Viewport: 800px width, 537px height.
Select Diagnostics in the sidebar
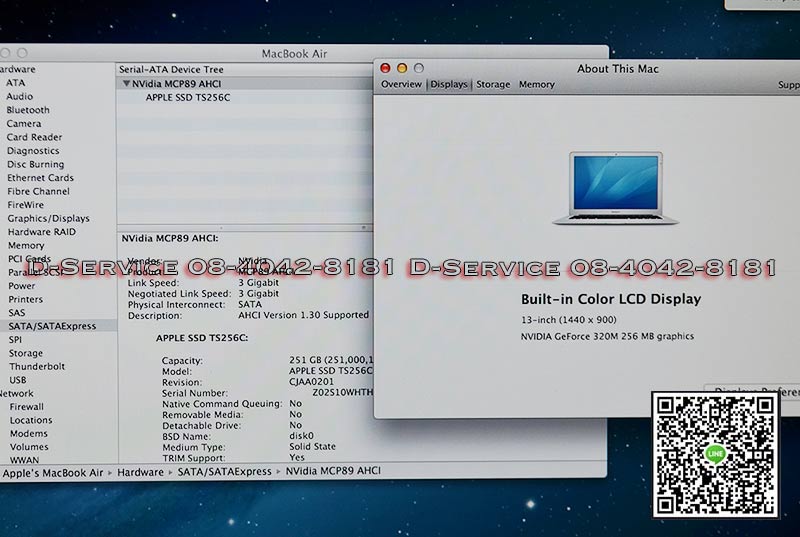click(x=33, y=151)
